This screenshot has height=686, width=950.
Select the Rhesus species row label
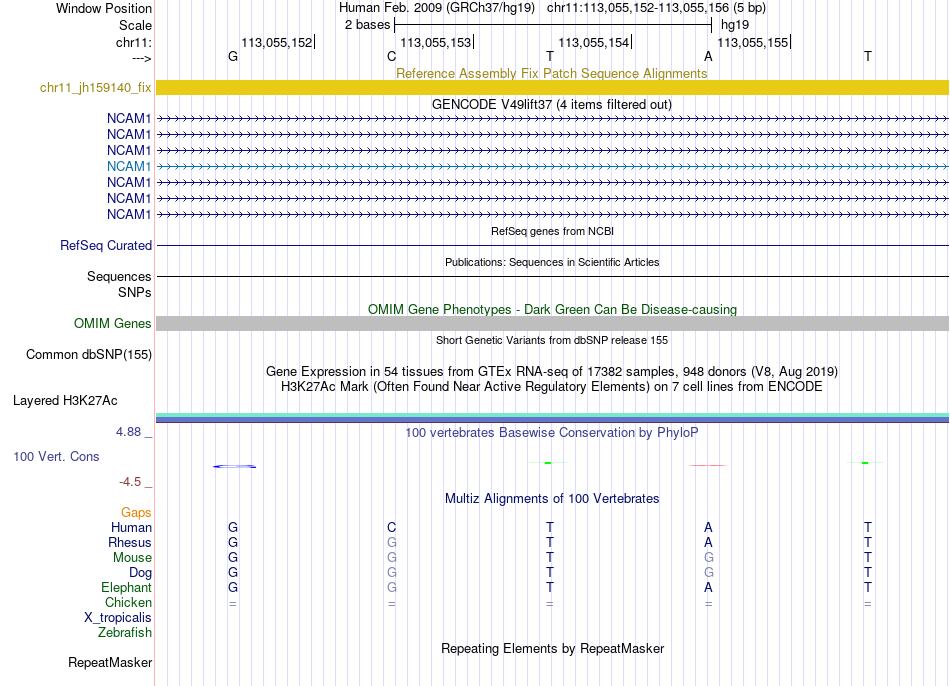click(130, 542)
